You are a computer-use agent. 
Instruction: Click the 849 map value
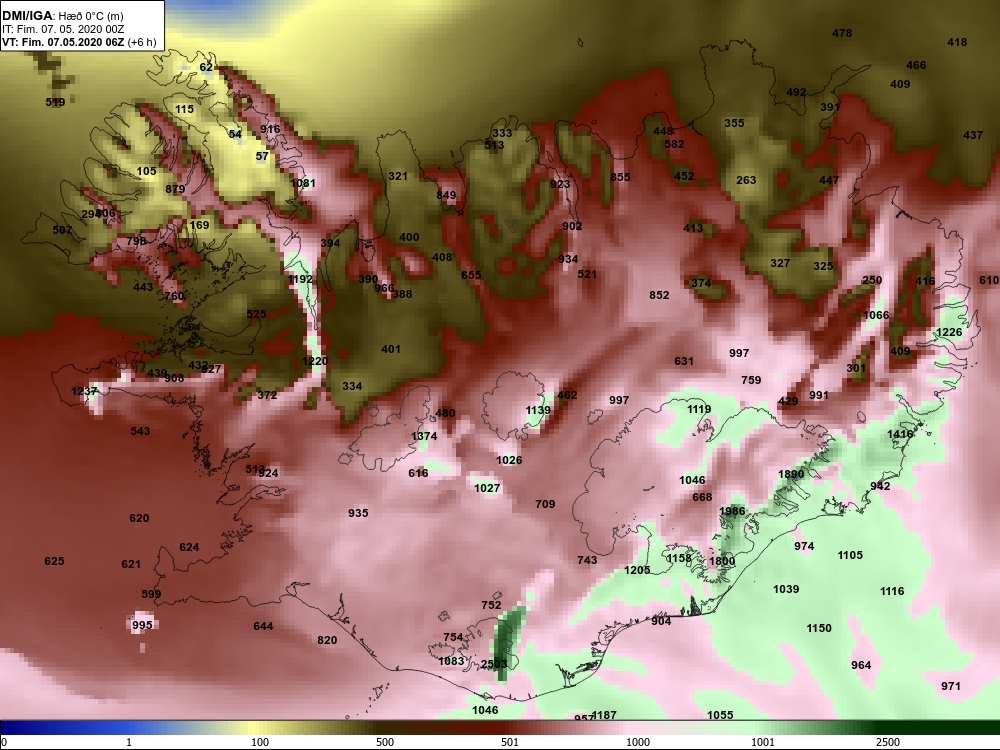[446, 195]
